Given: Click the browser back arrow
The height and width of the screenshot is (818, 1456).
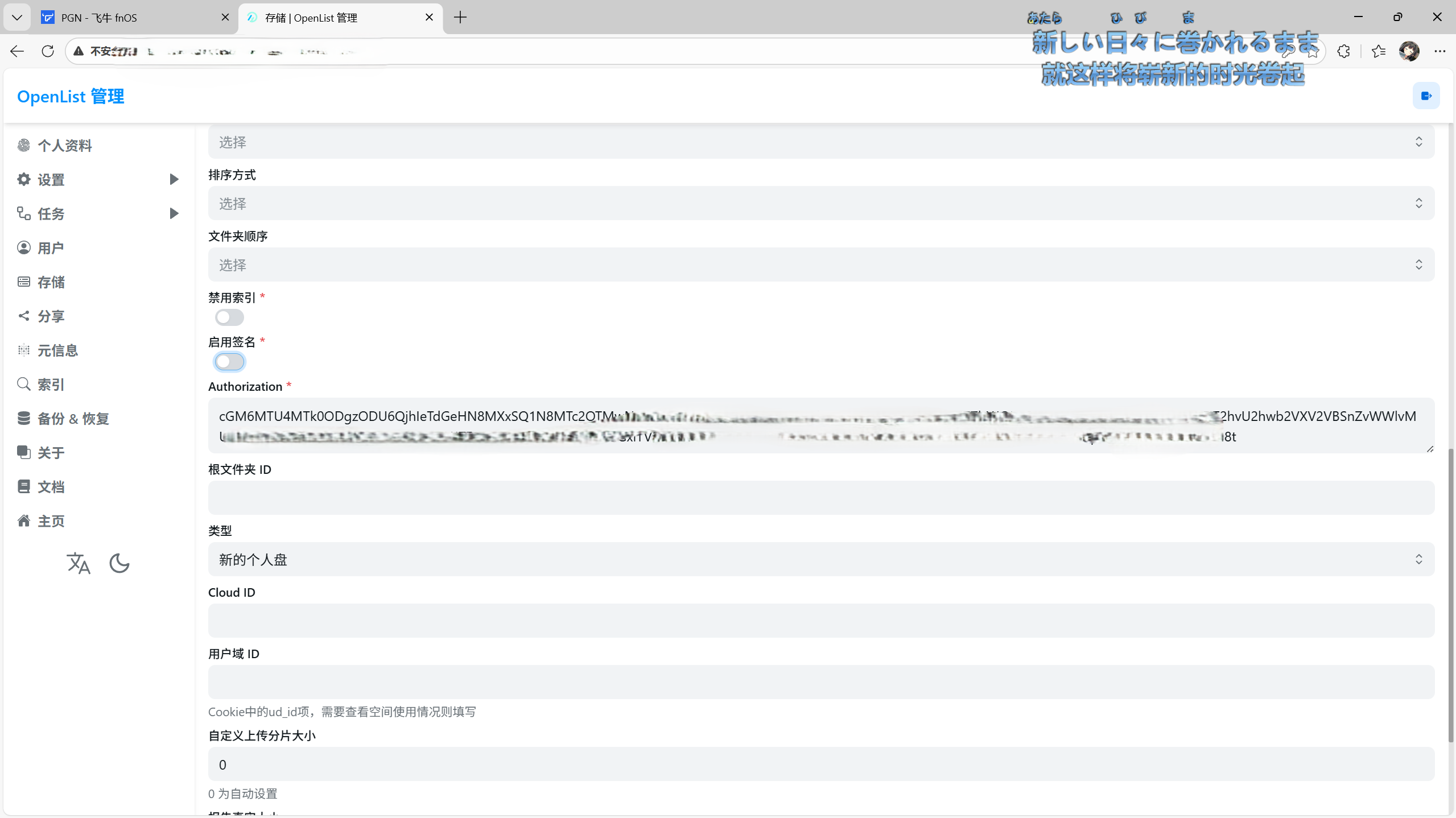Looking at the screenshot, I should pos(17,51).
